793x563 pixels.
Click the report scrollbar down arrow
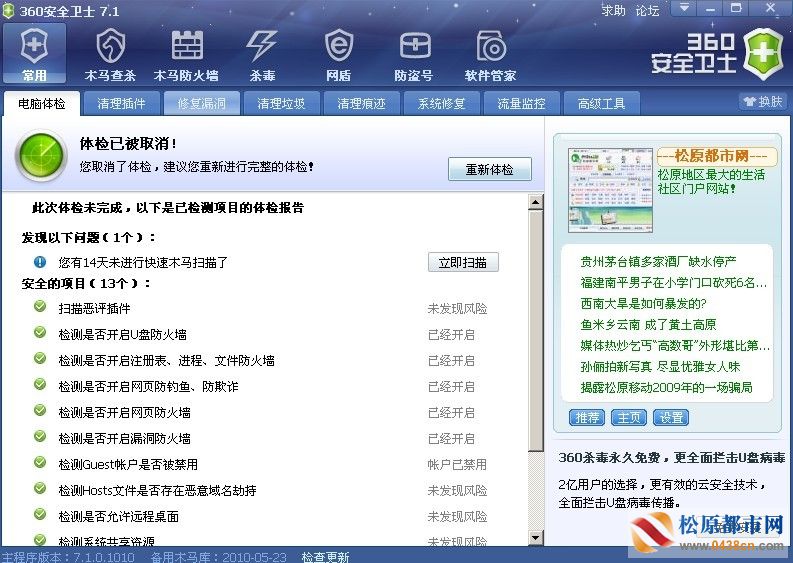tap(535, 537)
